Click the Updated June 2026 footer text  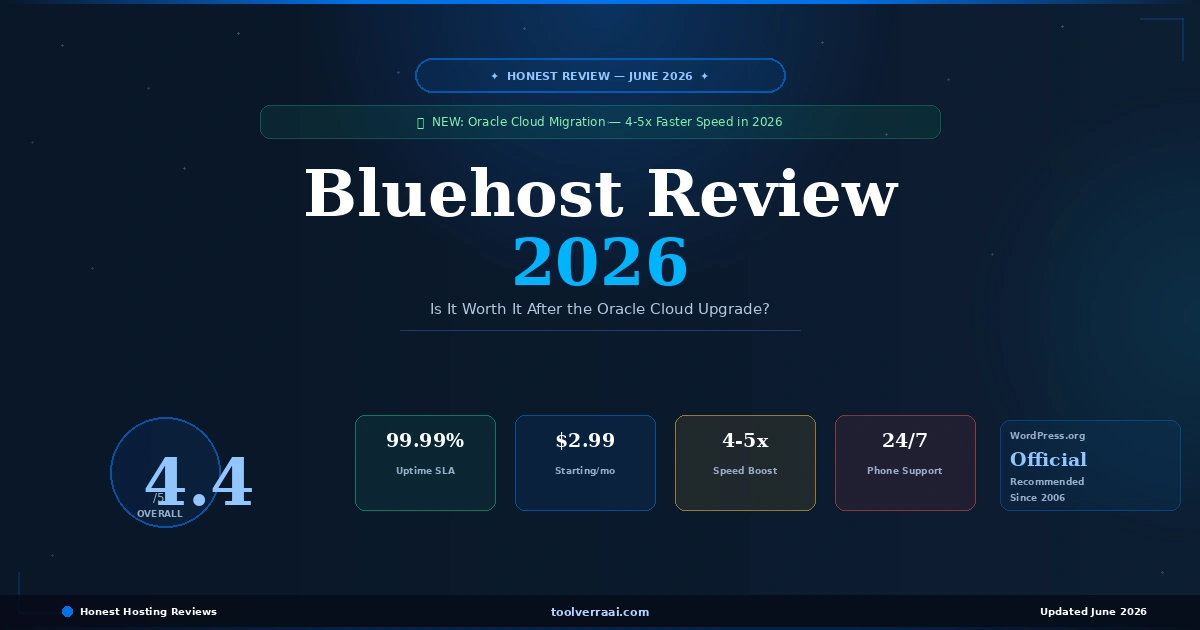coord(1093,611)
